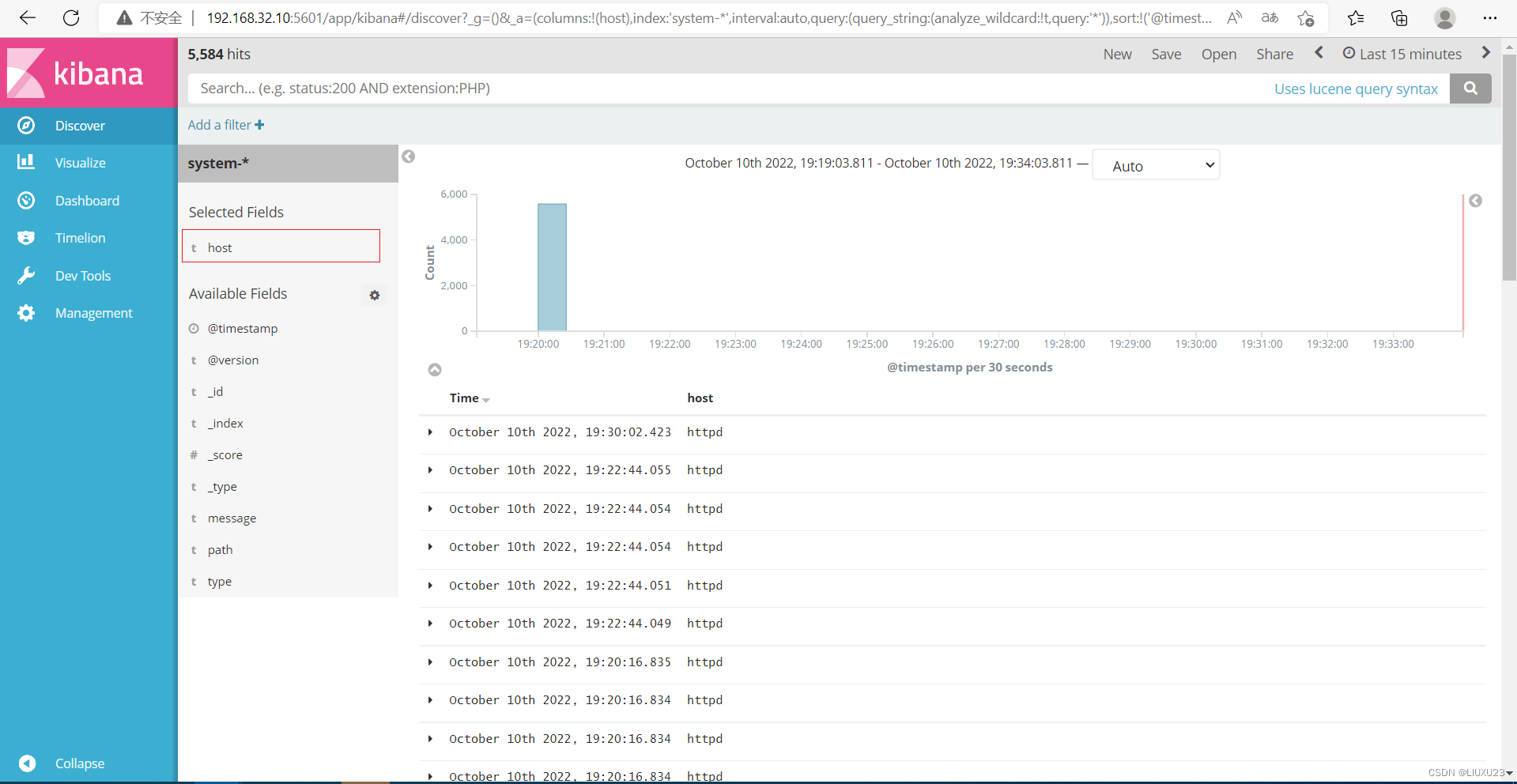This screenshot has height=784, width=1517.
Task: Move time range backward with left chevron
Action: pos(1319,53)
